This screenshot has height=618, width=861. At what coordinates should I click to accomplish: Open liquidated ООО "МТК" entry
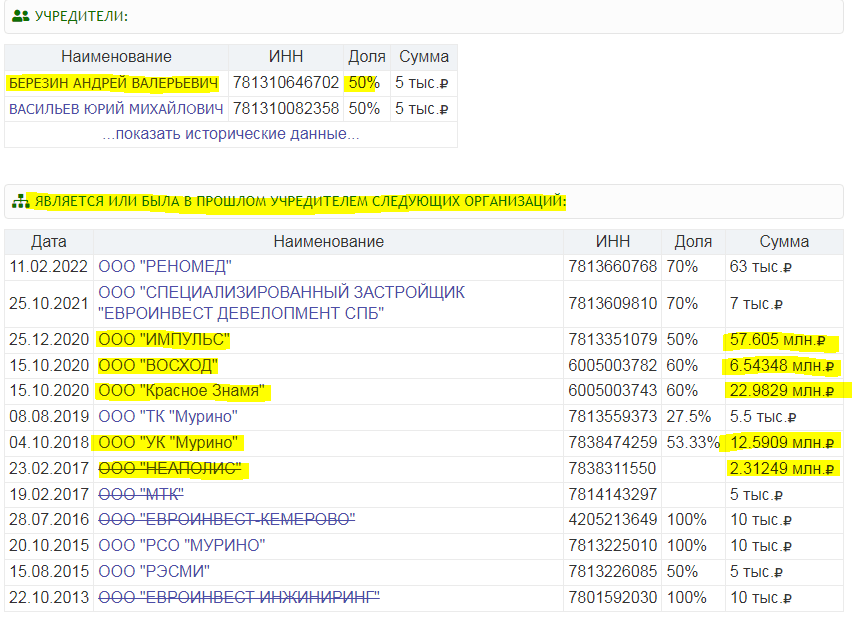(141, 494)
